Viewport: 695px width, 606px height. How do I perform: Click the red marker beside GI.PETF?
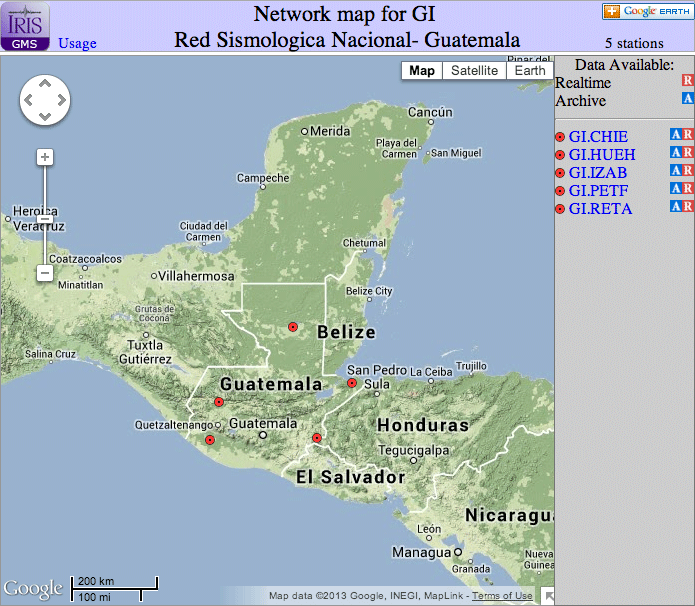pyautogui.click(x=560, y=191)
